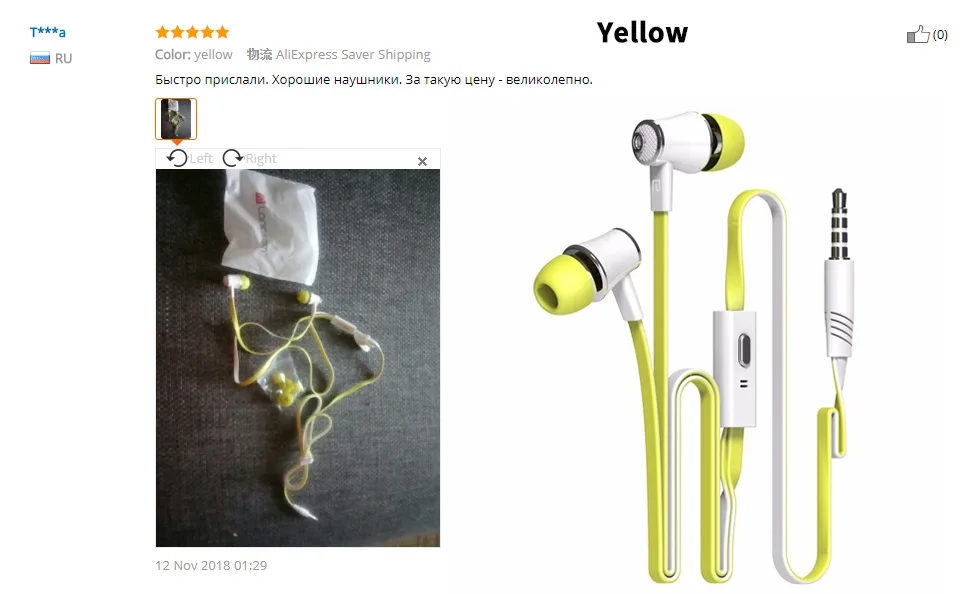960x594 pixels.
Task: Open reviewer profile T***a
Action: click(x=48, y=32)
